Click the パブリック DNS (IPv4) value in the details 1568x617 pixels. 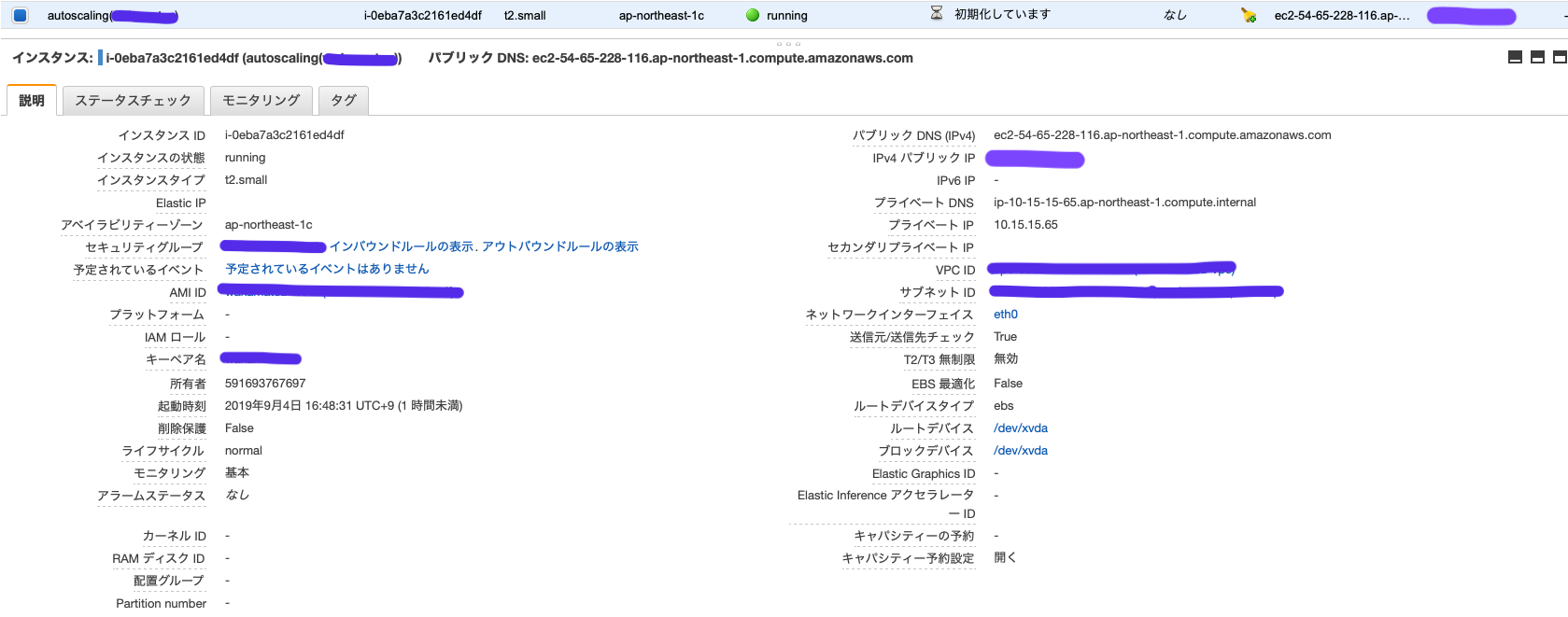(x=1163, y=135)
